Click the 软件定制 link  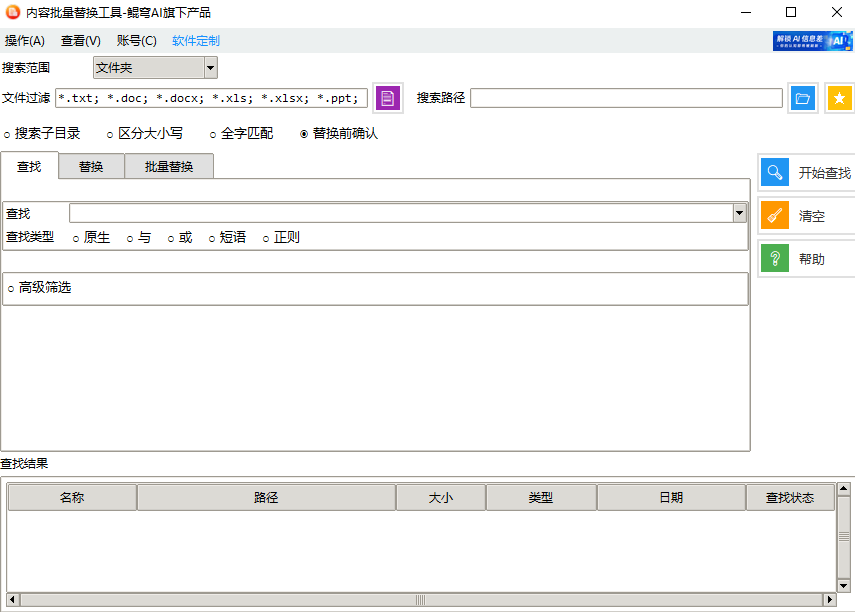click(x=195, y=41)
